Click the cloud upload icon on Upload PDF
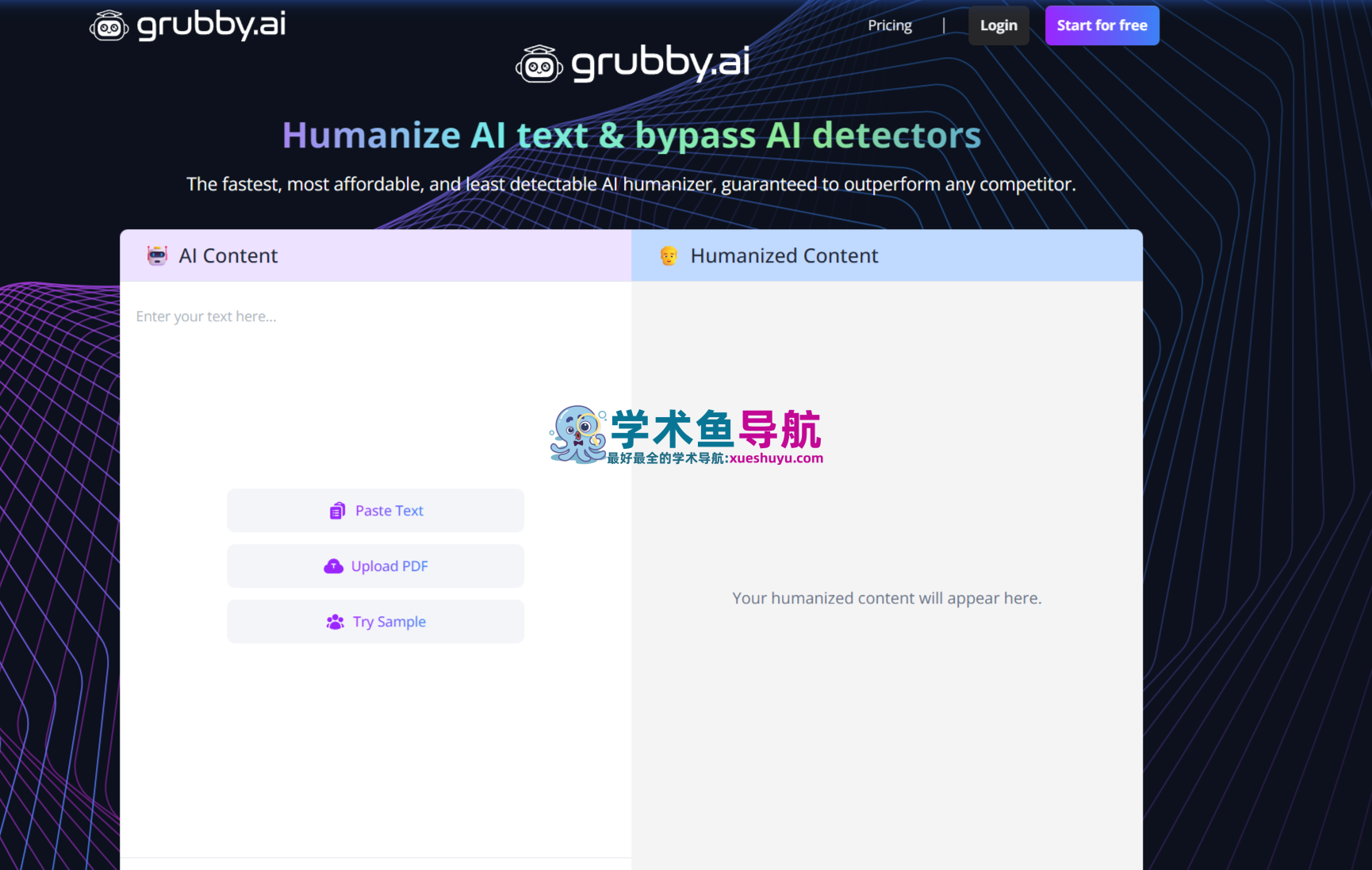 (x=334, y=565)
